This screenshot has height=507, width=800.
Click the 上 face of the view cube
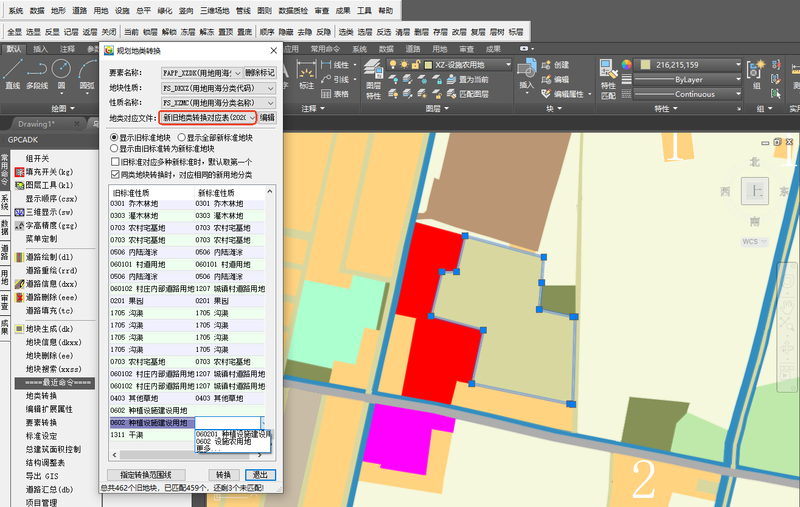754,191
